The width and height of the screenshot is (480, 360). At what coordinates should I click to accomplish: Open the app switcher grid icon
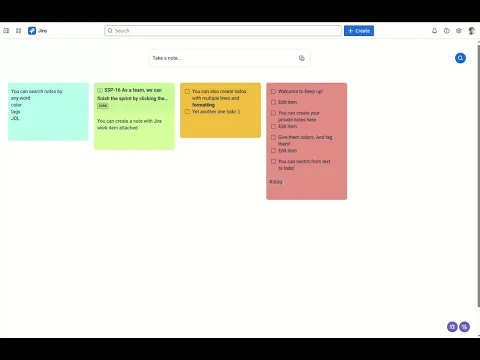18,31
